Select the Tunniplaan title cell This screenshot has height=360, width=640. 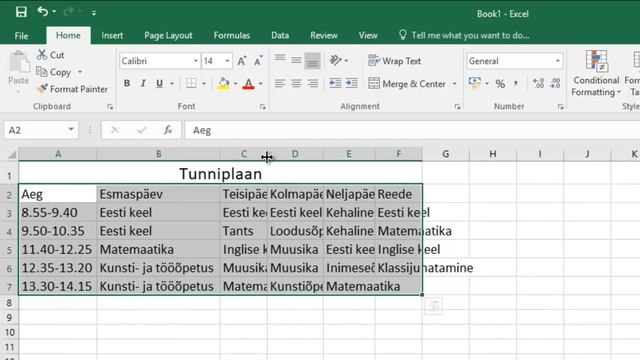coord(220,173)
